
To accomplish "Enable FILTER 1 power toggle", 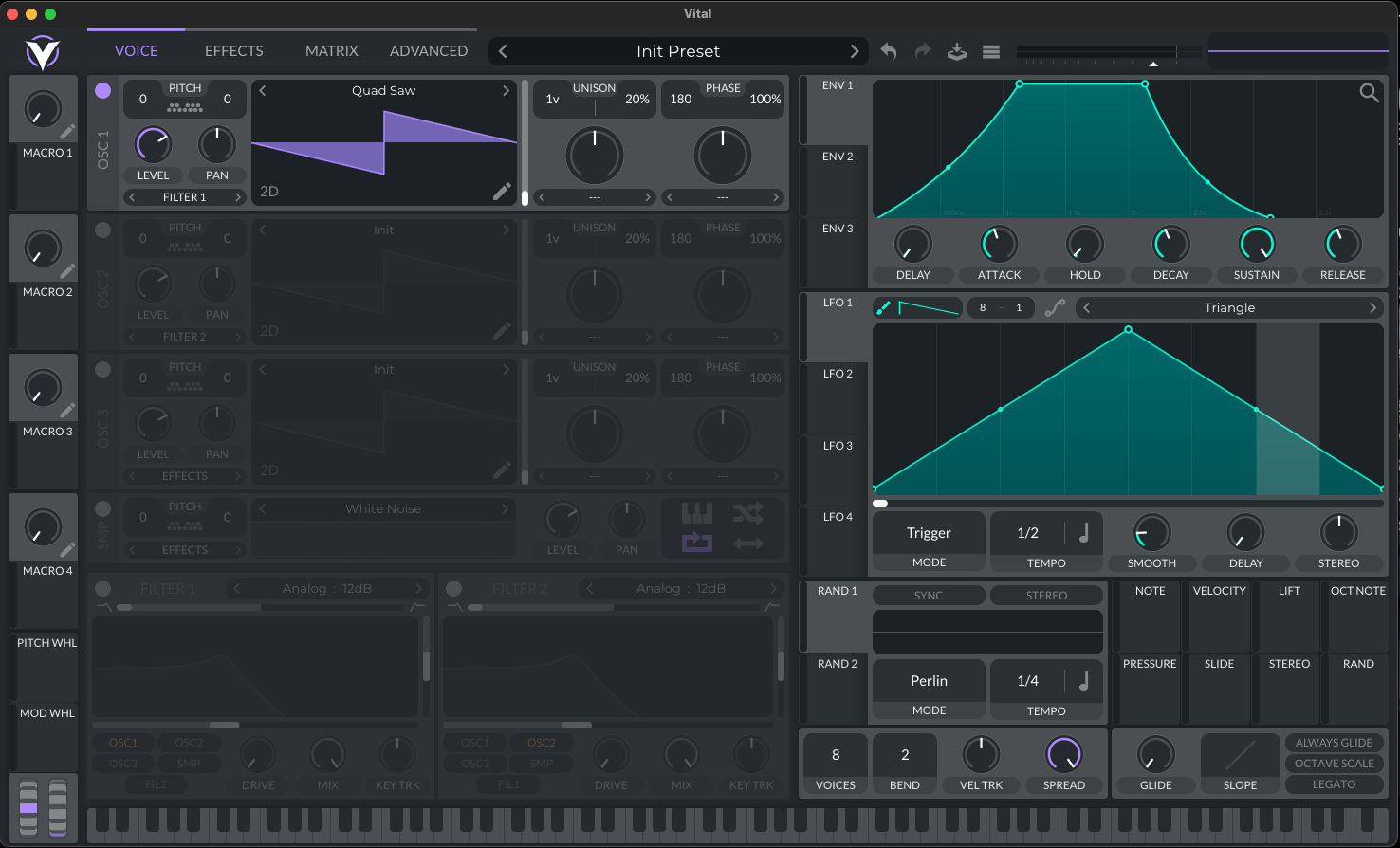I will pyautogui.click(x=103, y=588).
